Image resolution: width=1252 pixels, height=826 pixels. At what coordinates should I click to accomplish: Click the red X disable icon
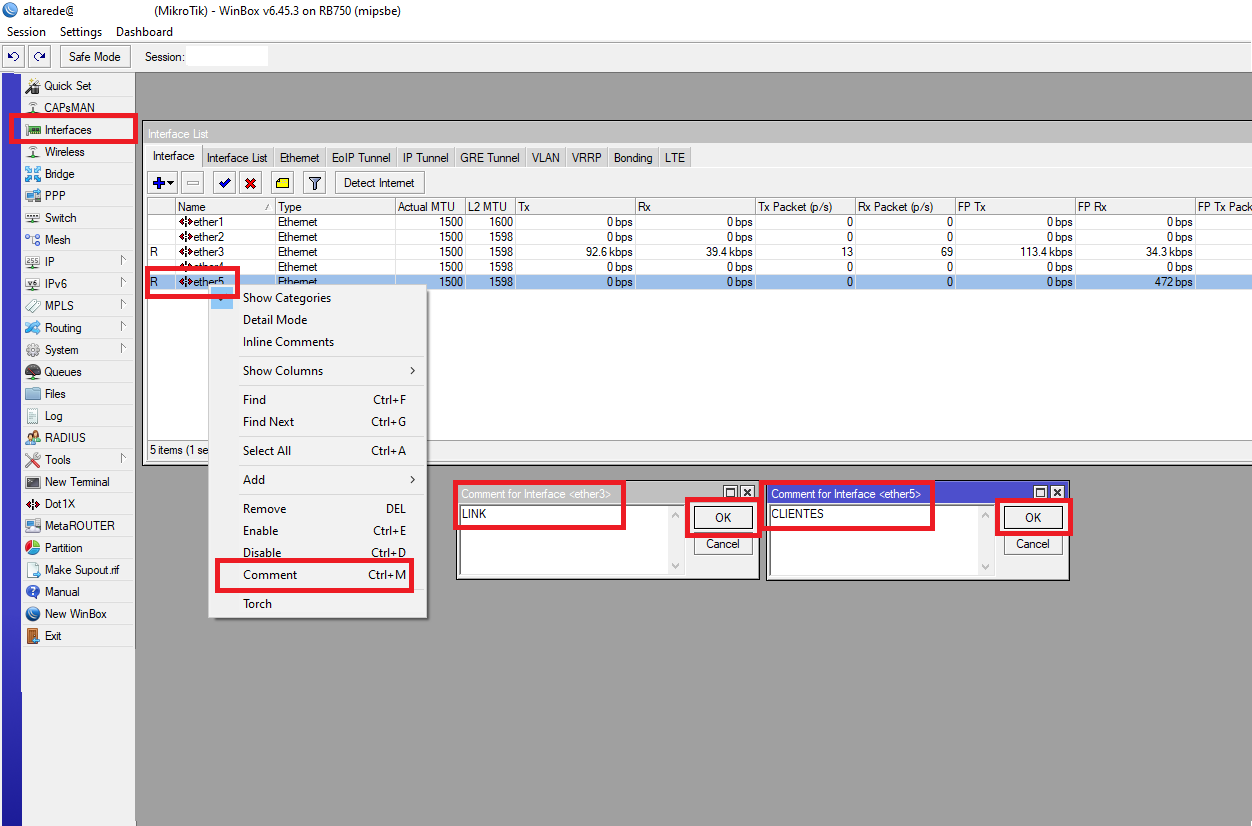pos(251,183)
